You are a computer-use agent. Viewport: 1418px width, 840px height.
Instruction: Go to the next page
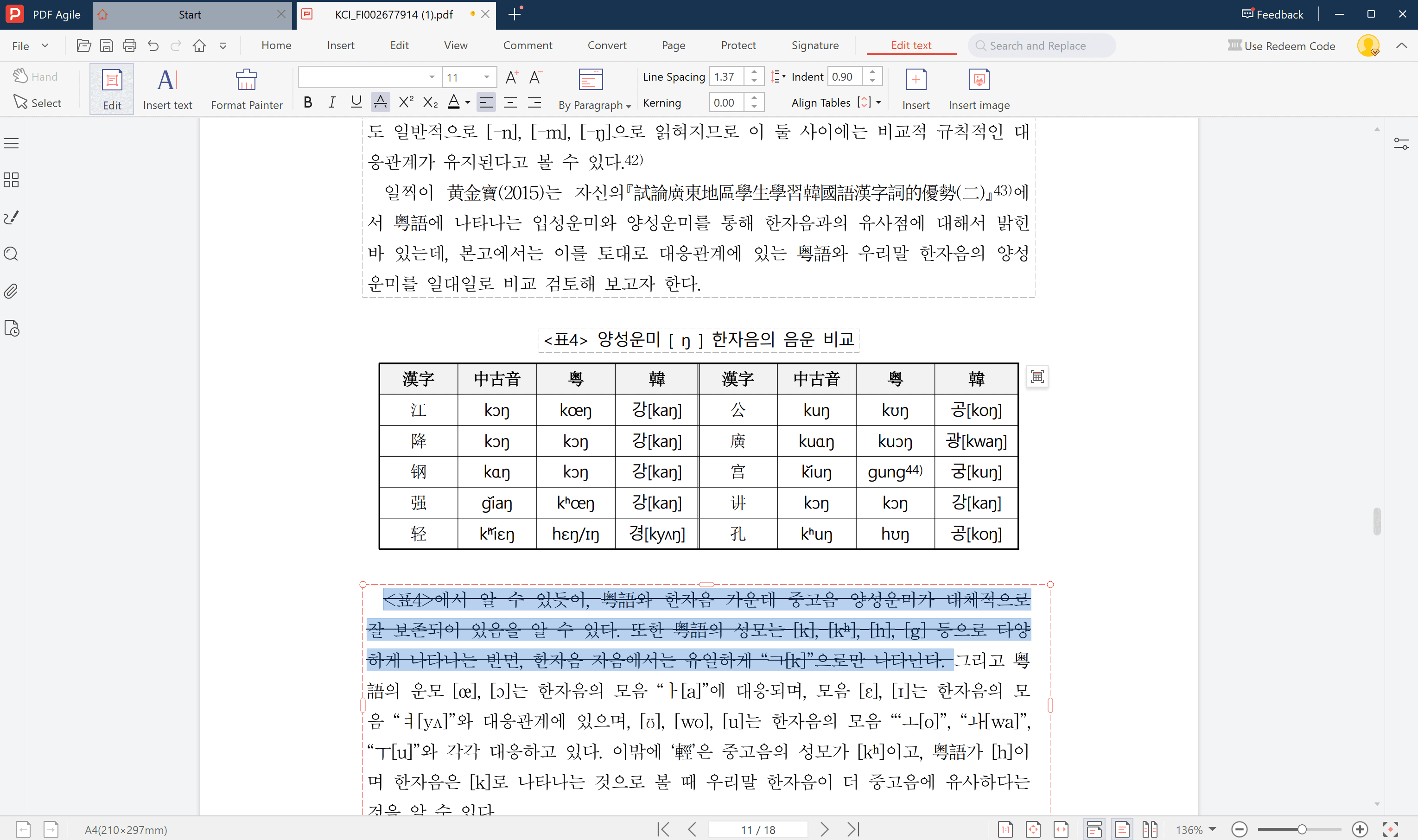pyautogui.click(x=825, y=829)
